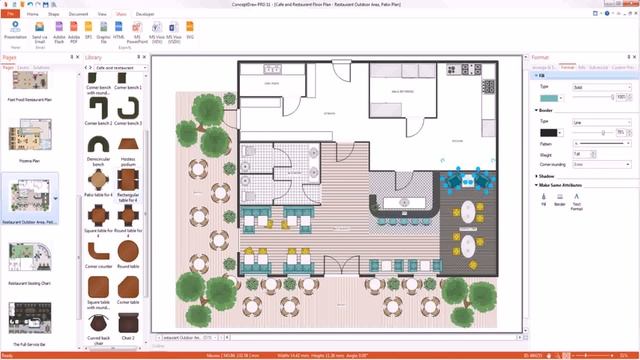Open Layers tab in Pages panel
640x360 pixels.
[x=23, y=68]
